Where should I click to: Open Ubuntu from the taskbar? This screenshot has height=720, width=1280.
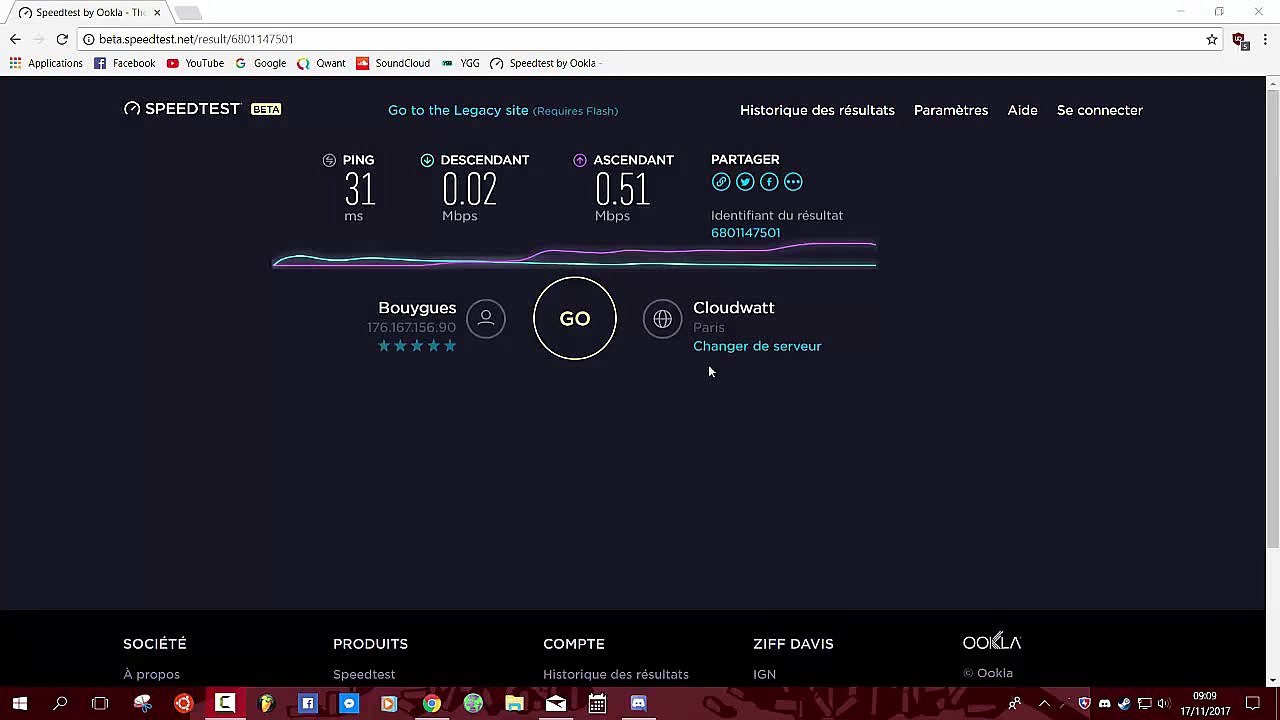tap(183, 704)
